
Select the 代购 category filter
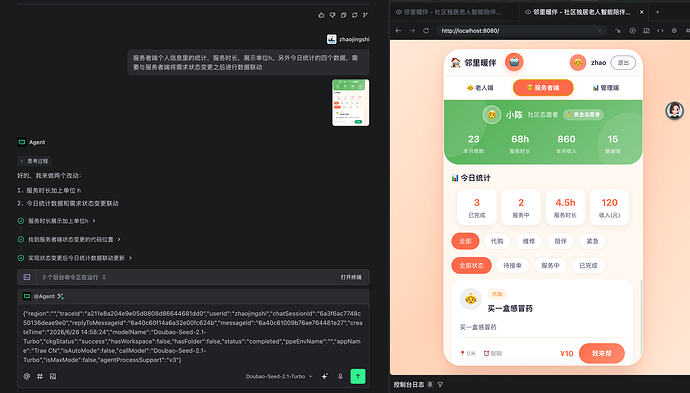click(497, 241)
